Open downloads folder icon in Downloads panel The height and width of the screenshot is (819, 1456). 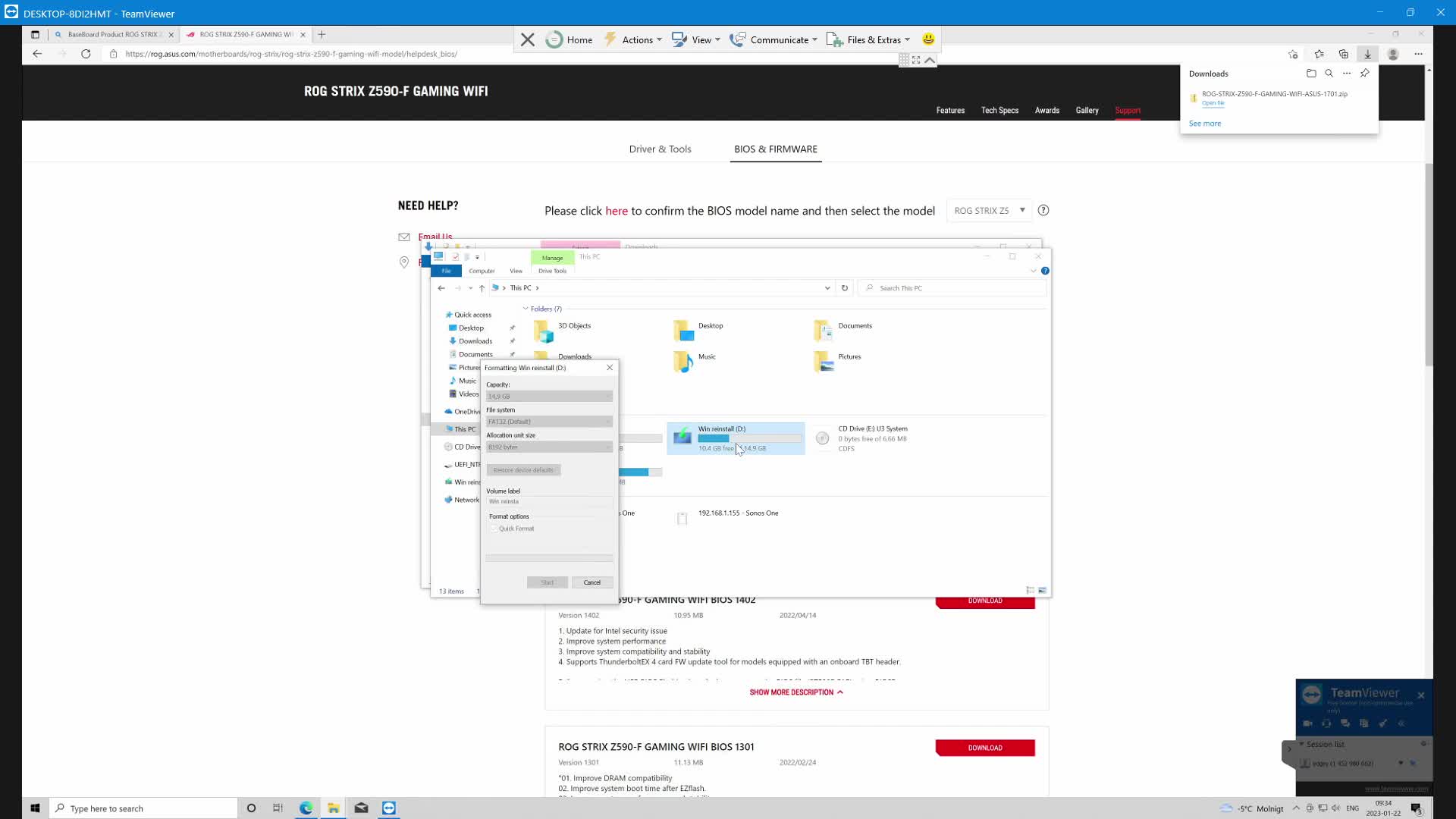1311,74
